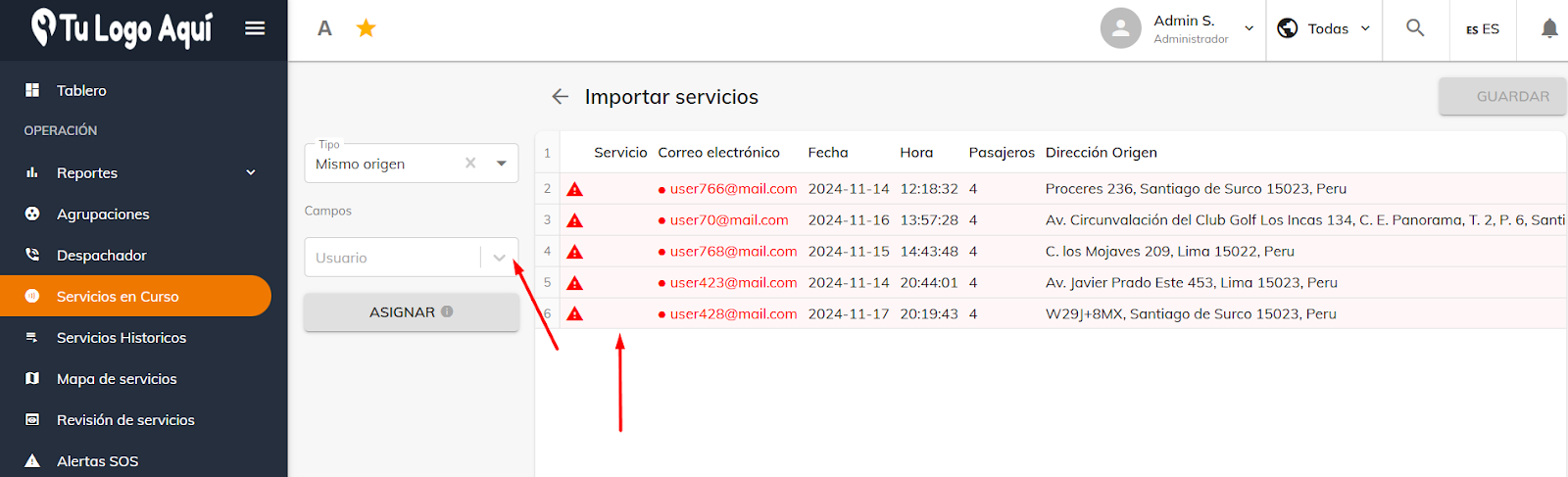Expand the Reportes submenu
The image size is (1568, 477).
click(x=251, y=172)
